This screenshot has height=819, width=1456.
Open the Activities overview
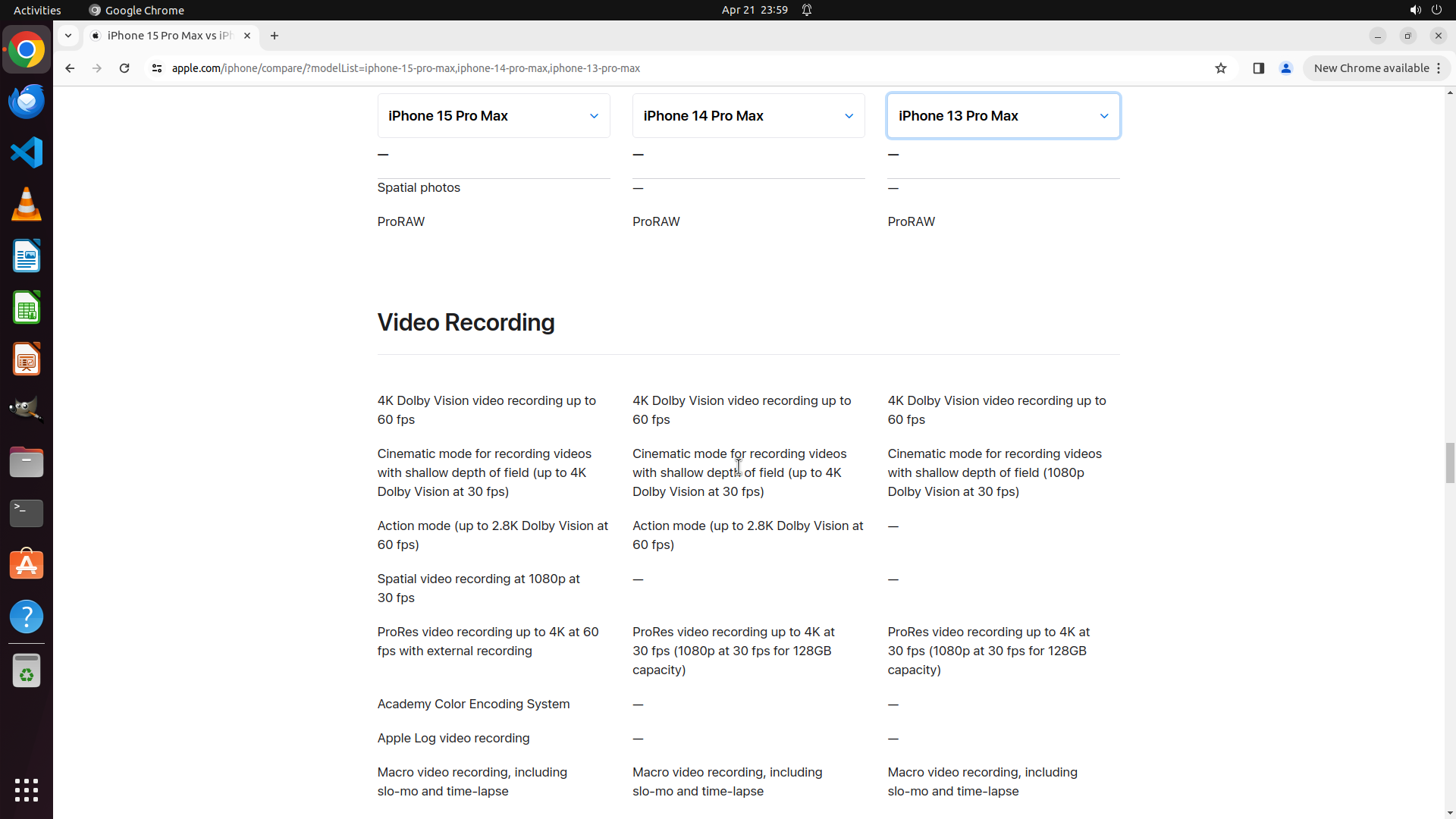point(37,10)
